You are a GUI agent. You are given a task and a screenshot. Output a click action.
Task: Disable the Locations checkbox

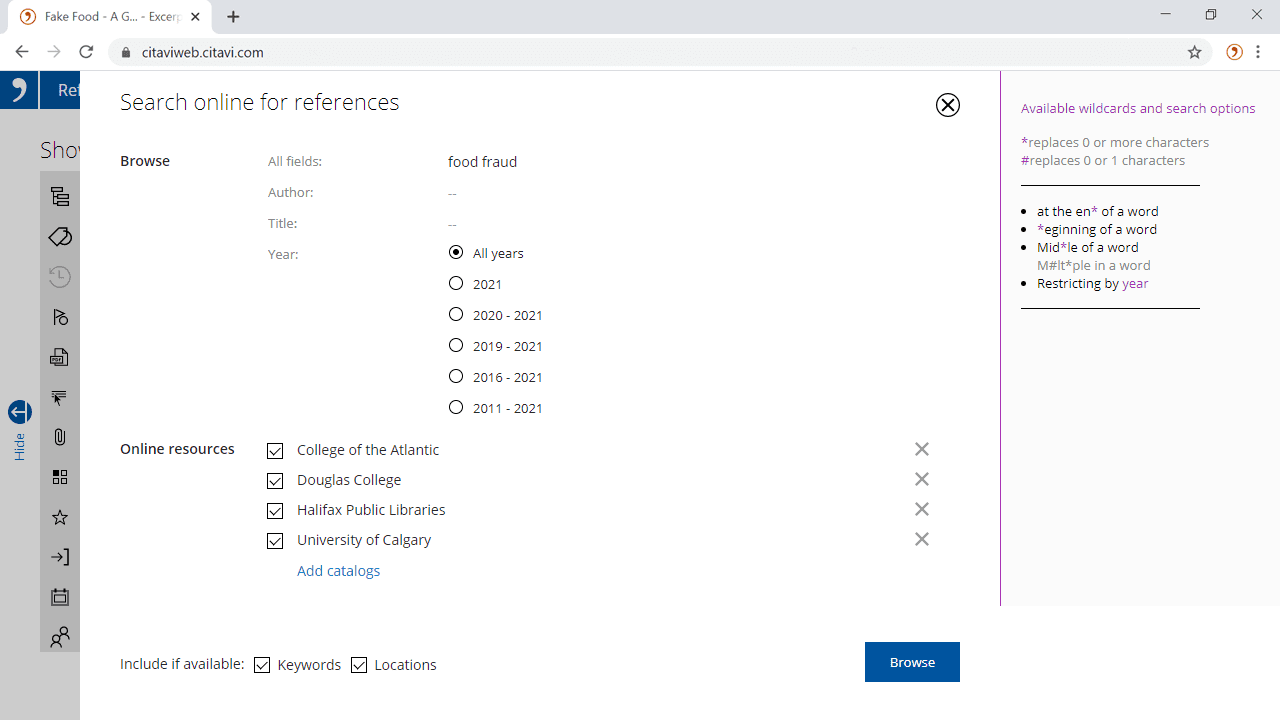pos(359,665)
